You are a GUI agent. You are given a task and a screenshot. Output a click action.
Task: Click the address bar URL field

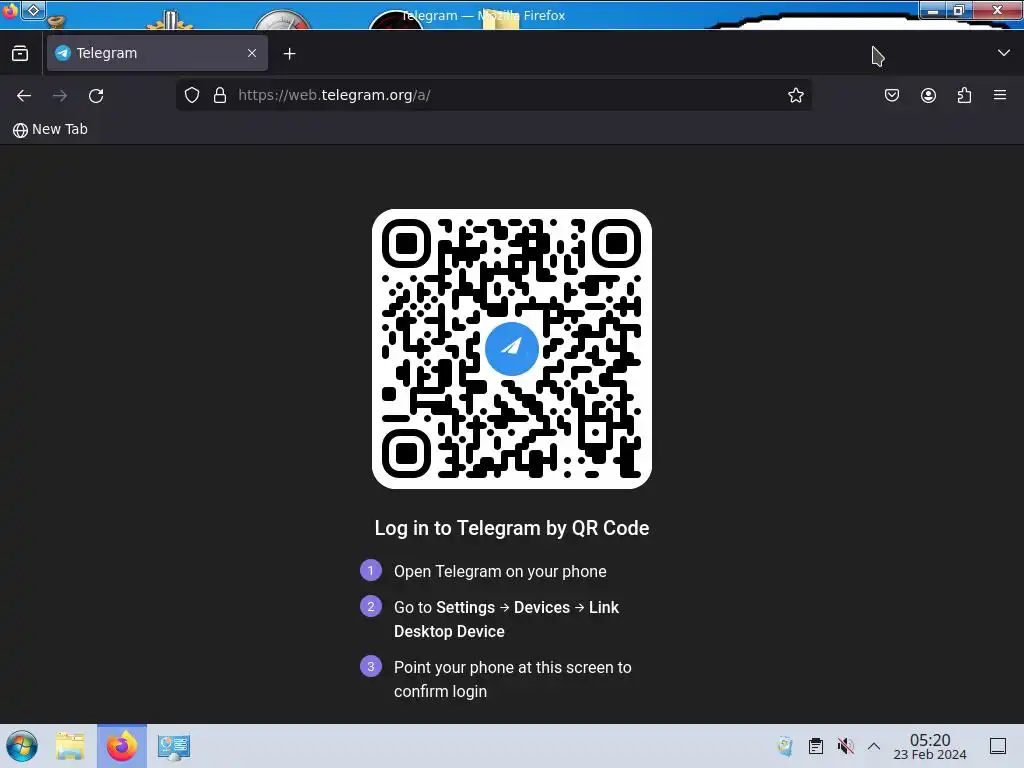(x=493, y=95)
